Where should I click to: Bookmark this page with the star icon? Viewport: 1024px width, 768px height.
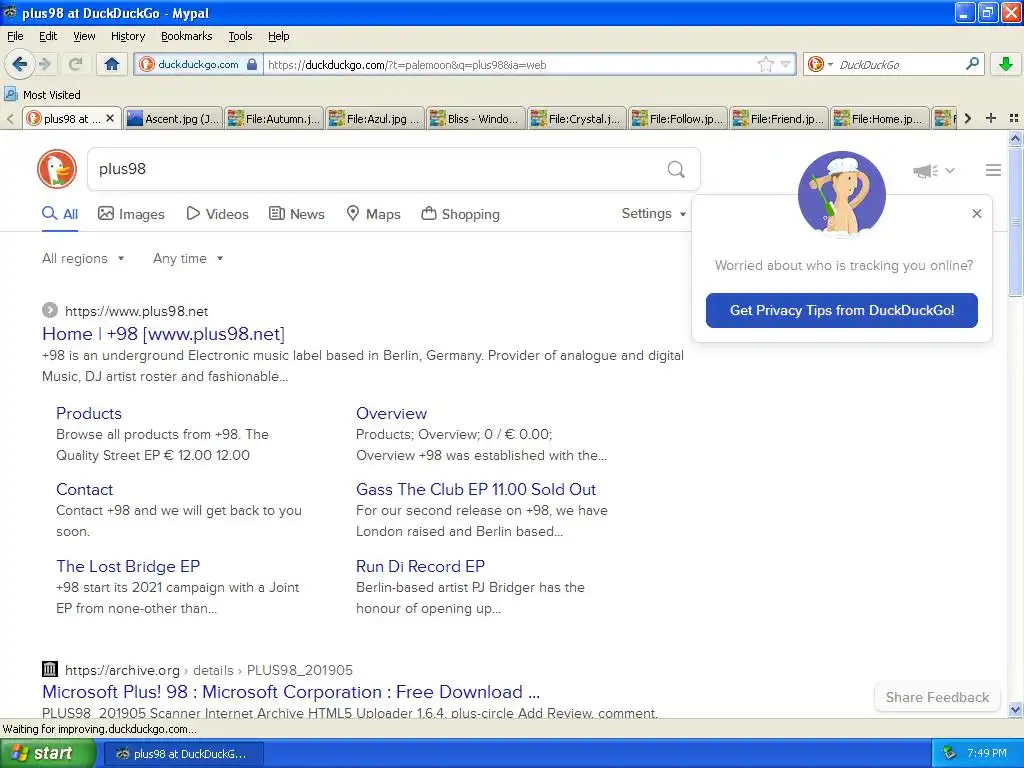pos(765,65)
